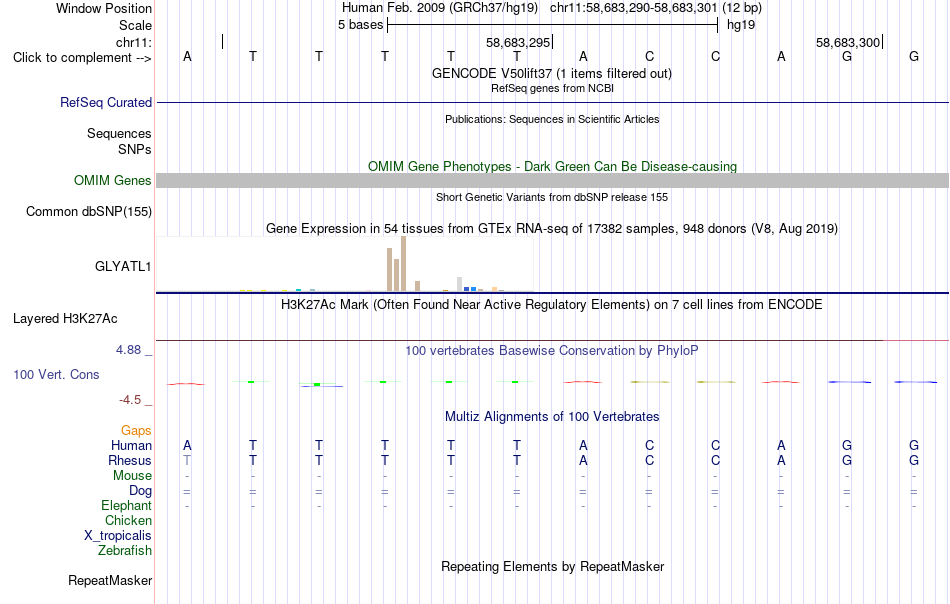Click the chr11: ruler label
This screenshot has height=604, width=950.
pyautogui.click(x=133, y=42)
